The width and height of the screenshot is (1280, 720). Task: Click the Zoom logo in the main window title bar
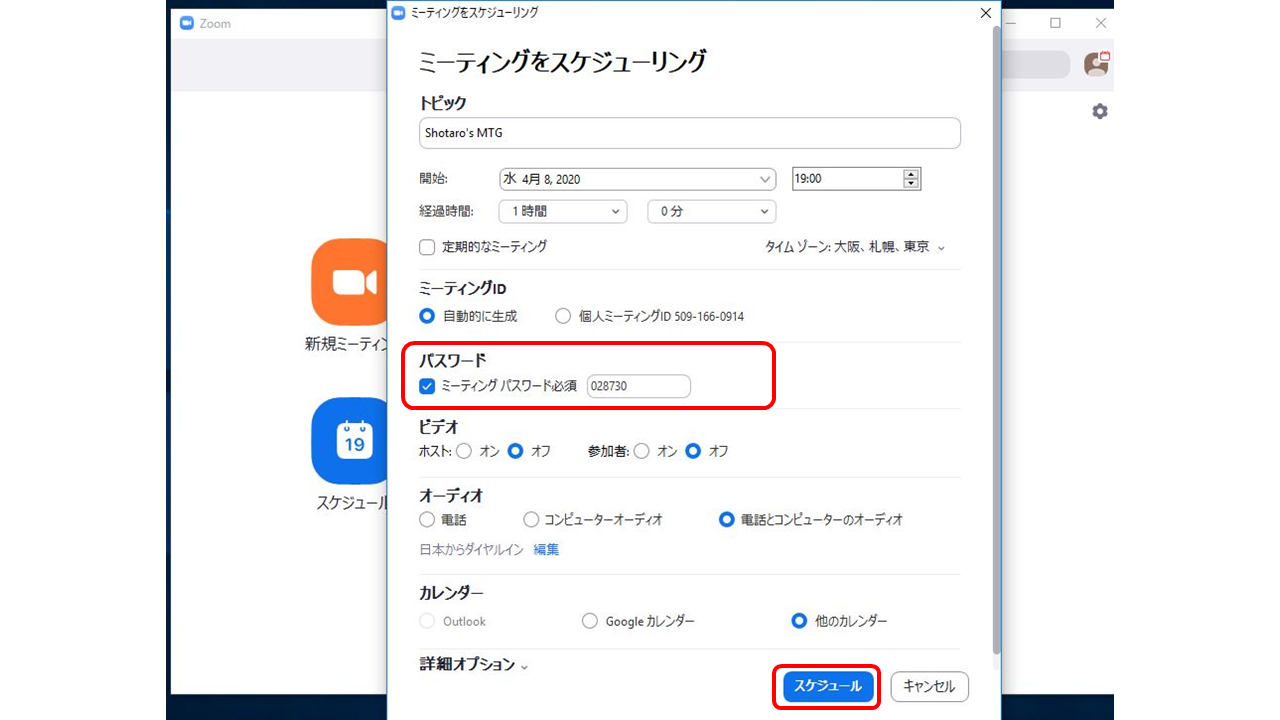187,23
